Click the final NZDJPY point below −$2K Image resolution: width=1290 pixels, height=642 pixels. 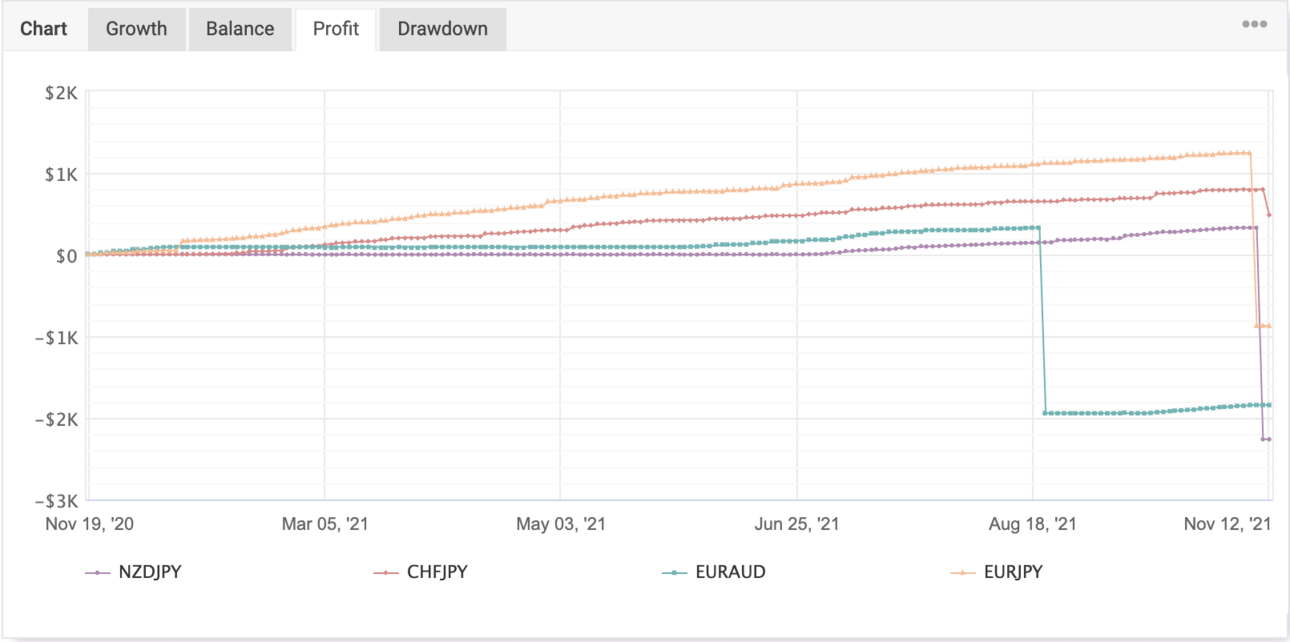pos(1269,439)
